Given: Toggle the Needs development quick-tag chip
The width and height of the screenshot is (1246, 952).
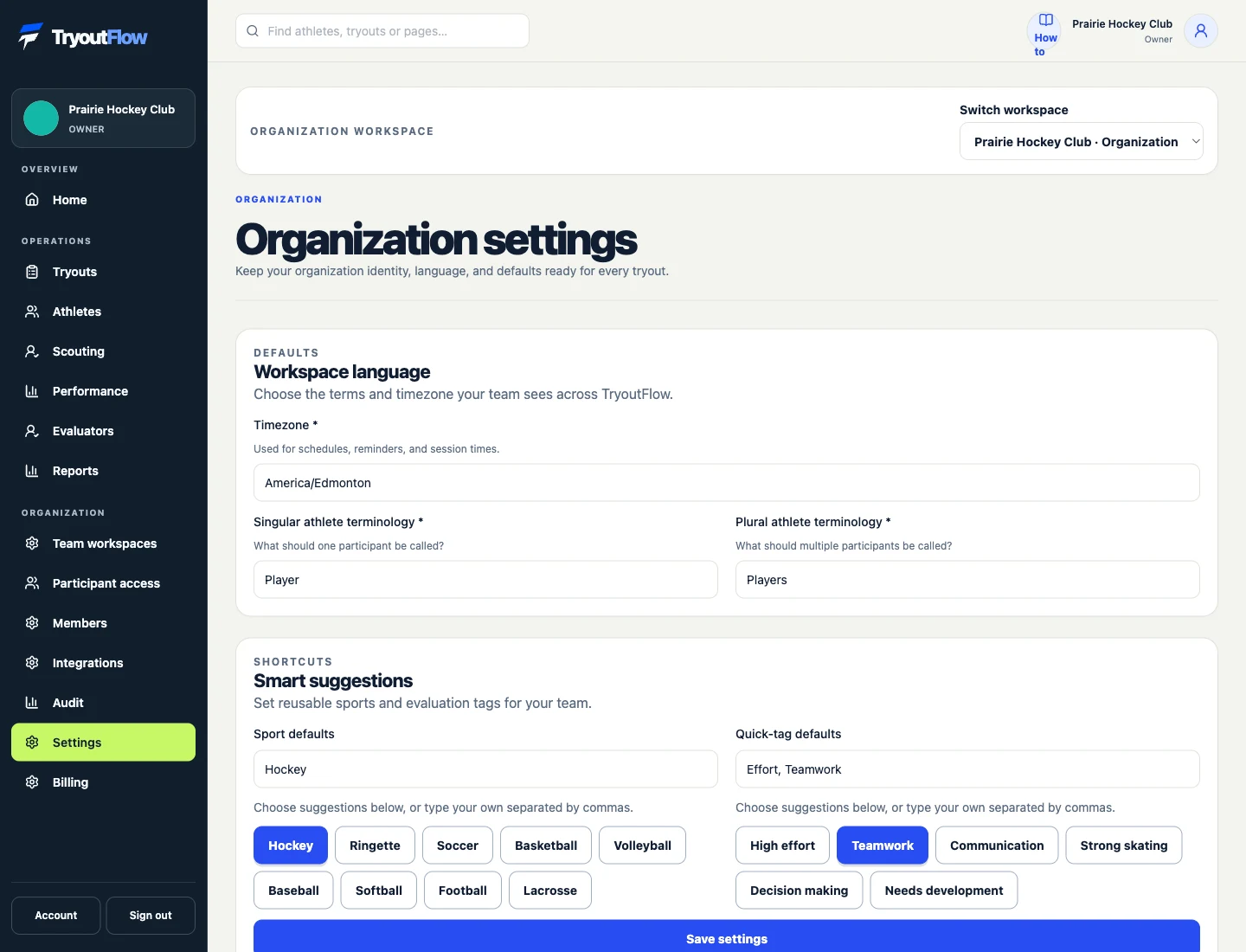Looking at the screenshot, I should pyautogui.click(x=944, y=891).
